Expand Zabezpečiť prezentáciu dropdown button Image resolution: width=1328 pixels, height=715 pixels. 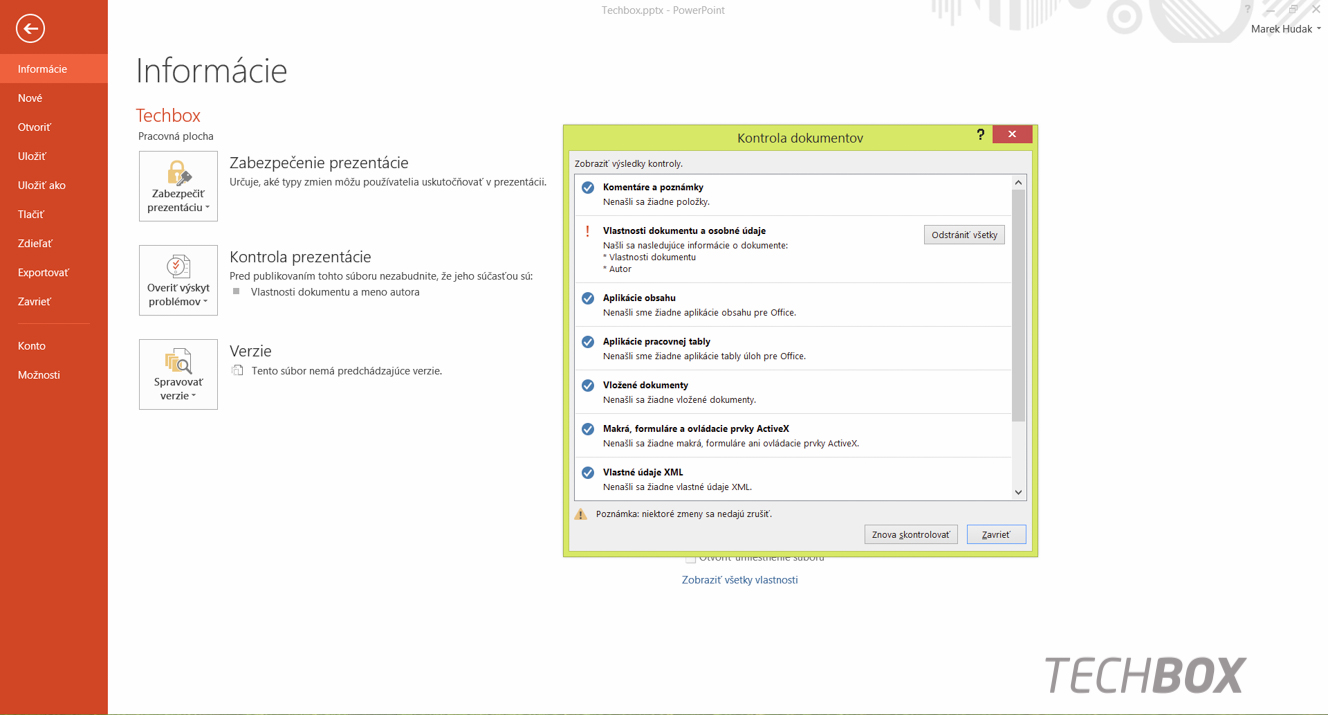tap(178, 186)
